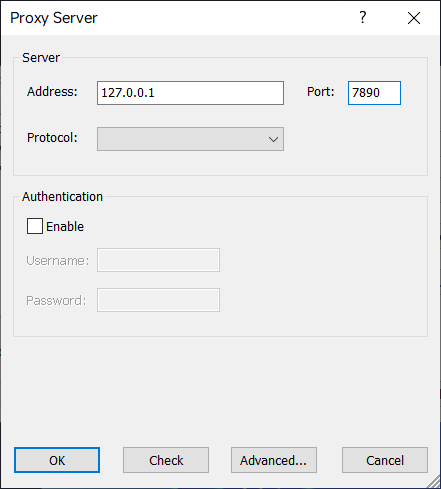Screen dimensions: 441x489
Task: Click the question mark help icon
Action: pos(362,17)
